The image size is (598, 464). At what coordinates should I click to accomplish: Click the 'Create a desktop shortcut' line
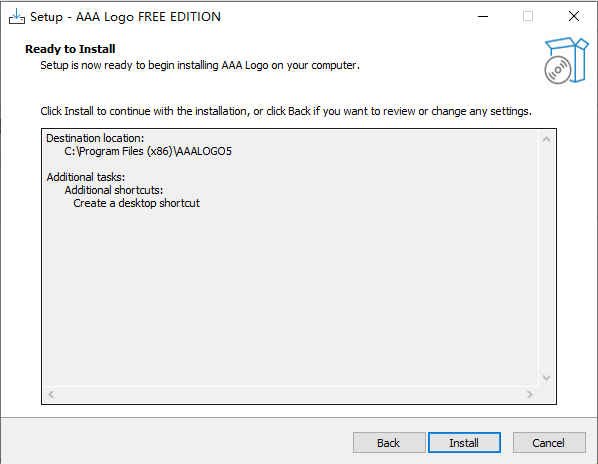point(137,203)
